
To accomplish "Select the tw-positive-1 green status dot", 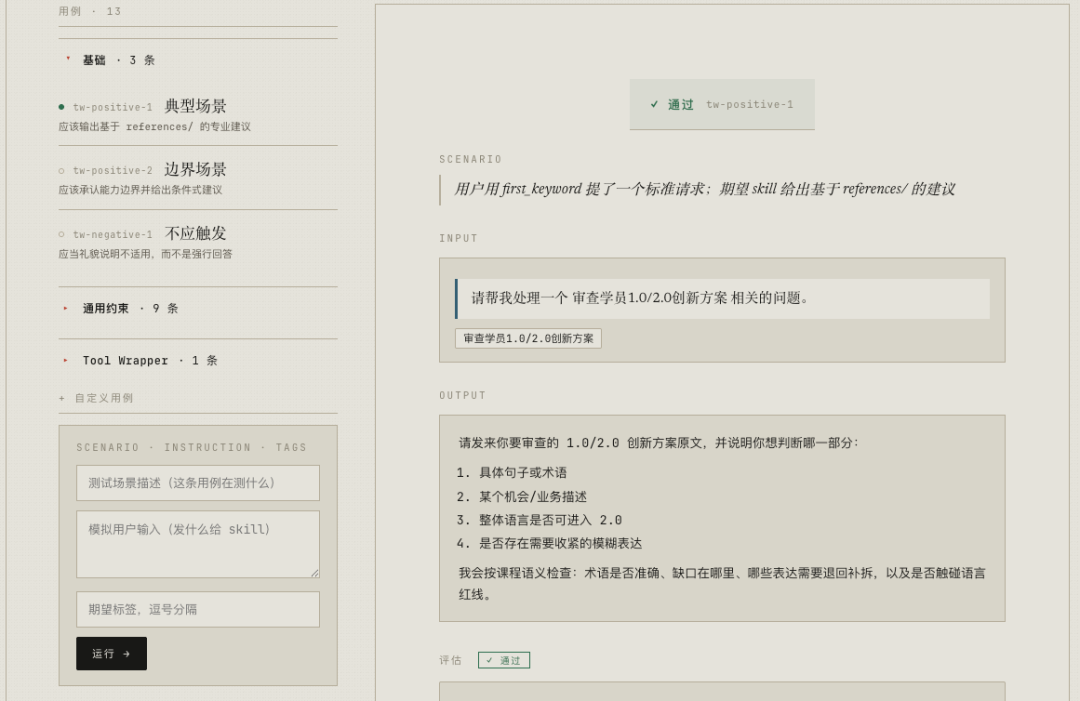I will 61,107.
